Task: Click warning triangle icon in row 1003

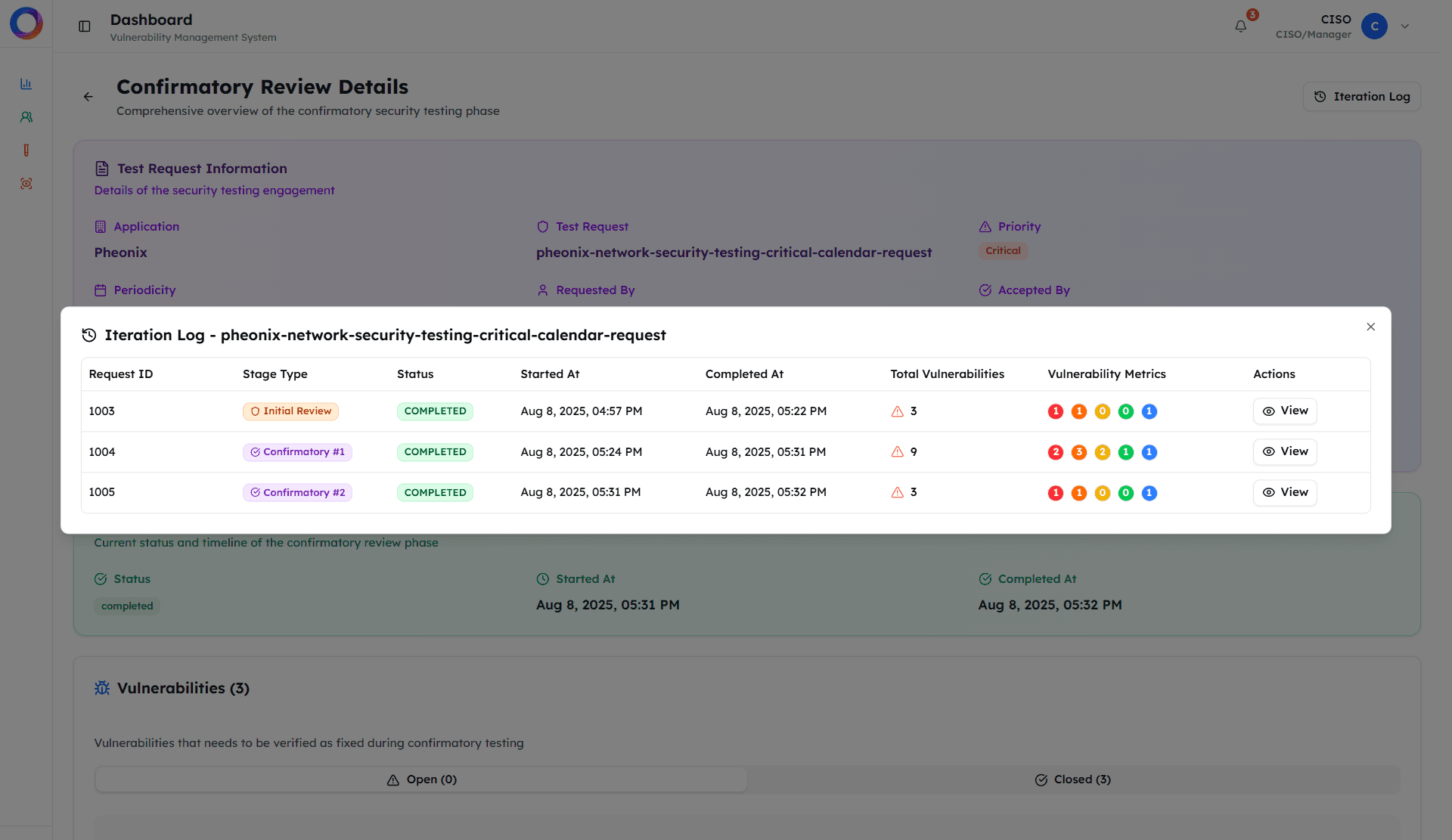Action: click(x=898, y=411)
